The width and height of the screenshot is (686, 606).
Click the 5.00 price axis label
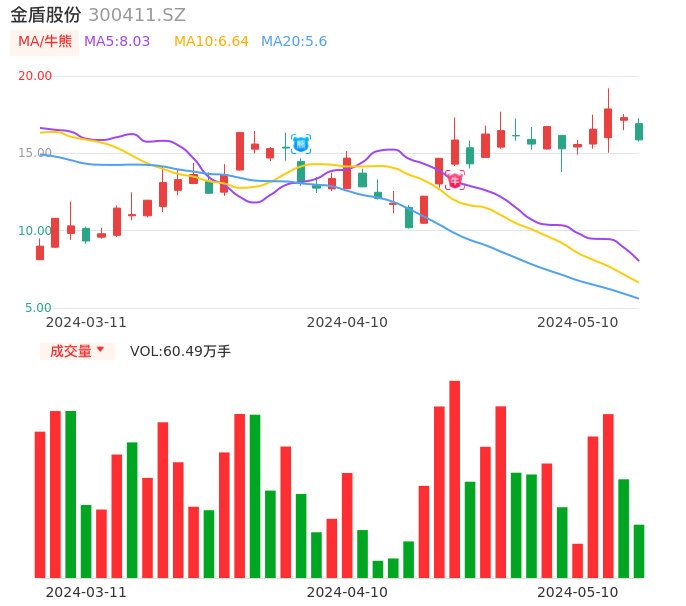point(38,308)
